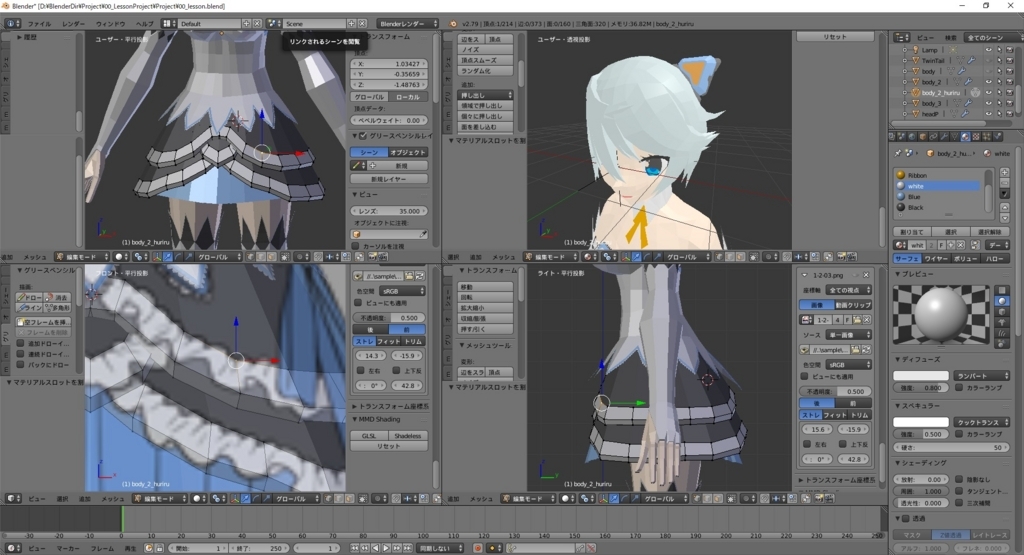Click the Shadeless button in MMD Shading
This screenshot has width=1024, height=555.
point(408,436)
